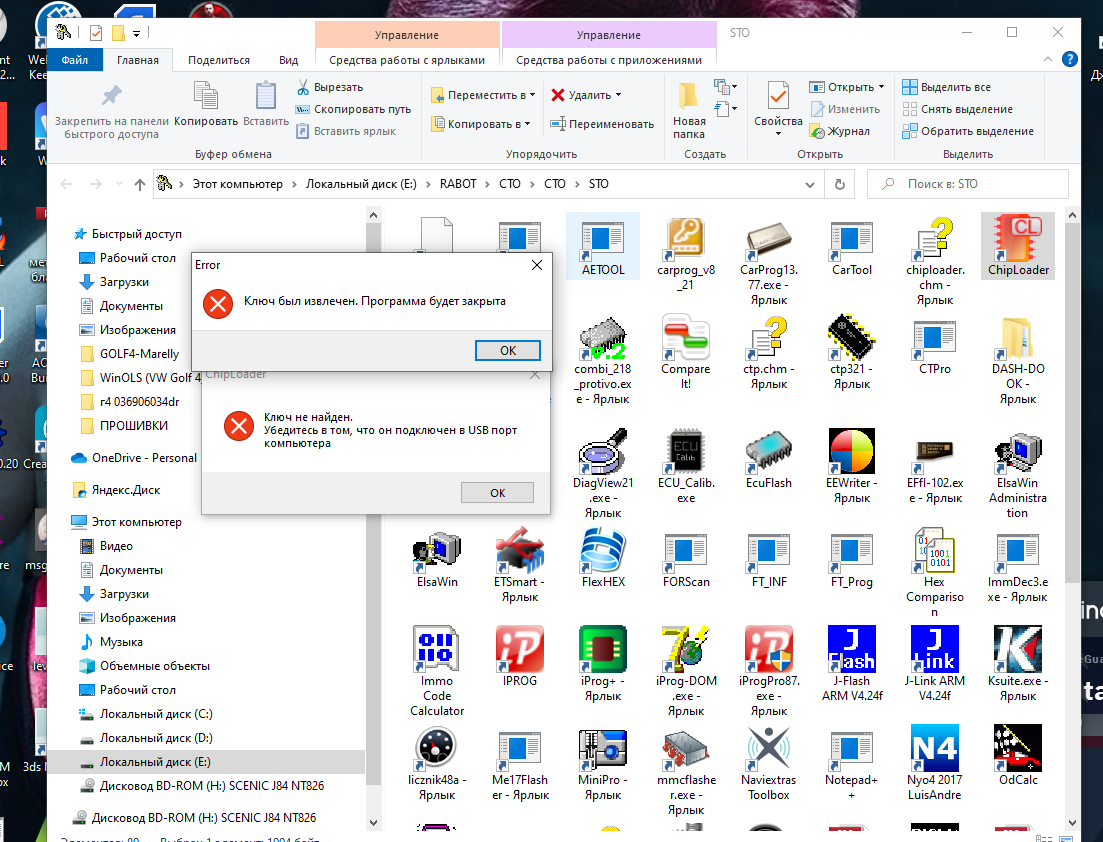Open the Поделиться ribbon tab

218,60
